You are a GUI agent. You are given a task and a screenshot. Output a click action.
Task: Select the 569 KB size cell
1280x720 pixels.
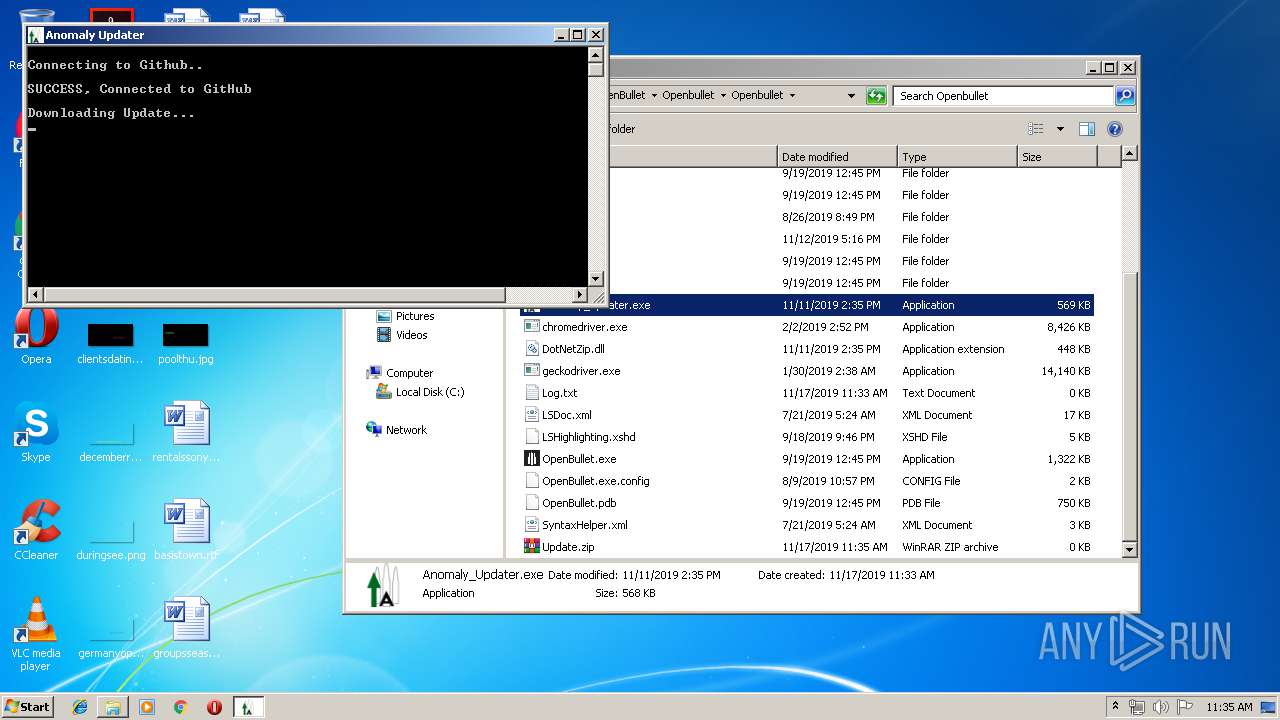coord(1073,305)
